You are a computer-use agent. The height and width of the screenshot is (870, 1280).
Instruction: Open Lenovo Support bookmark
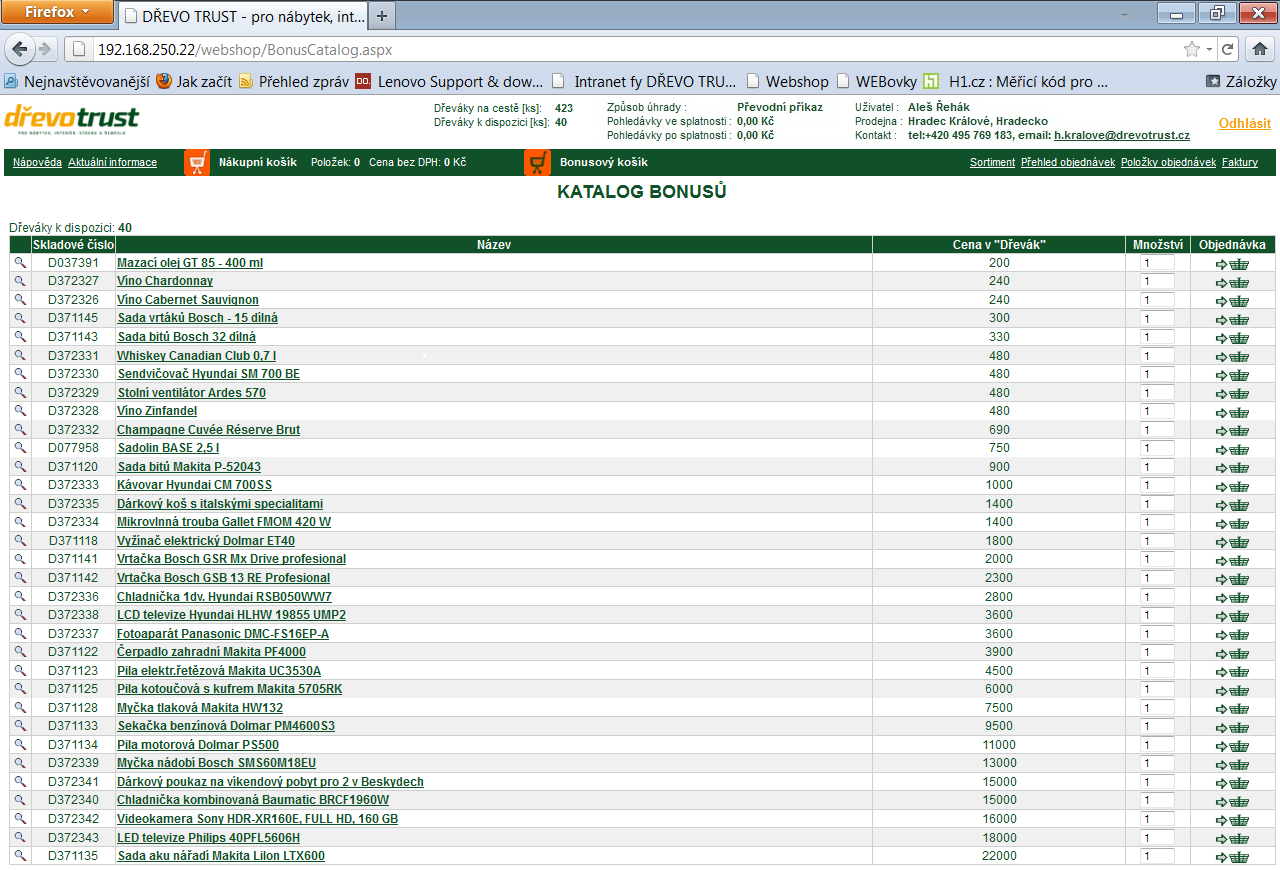449,82
